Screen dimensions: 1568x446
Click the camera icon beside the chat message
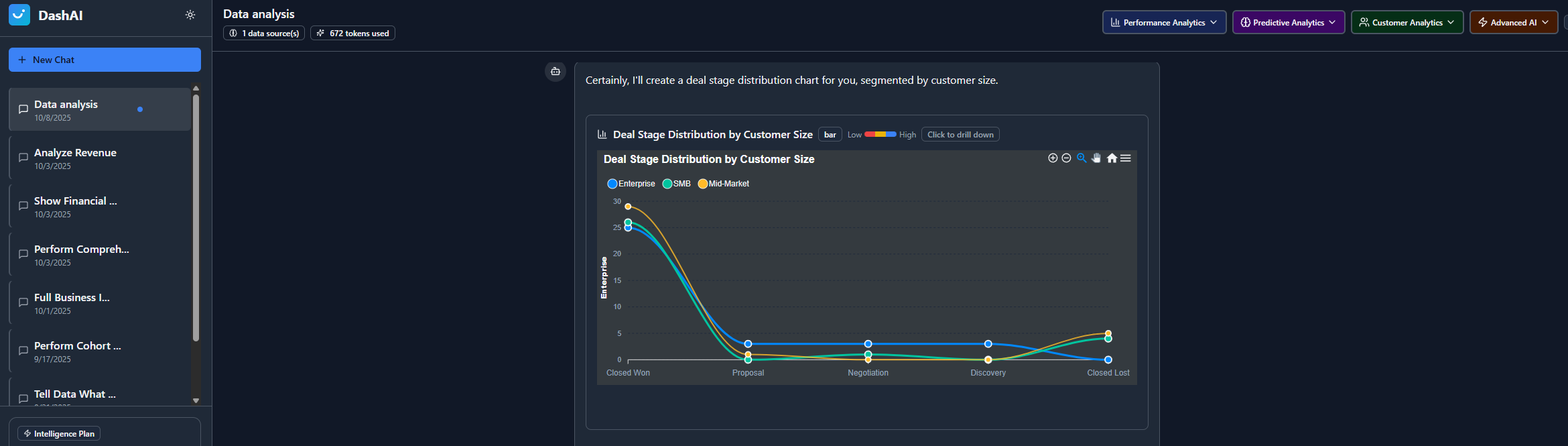[x=556, y=71]
